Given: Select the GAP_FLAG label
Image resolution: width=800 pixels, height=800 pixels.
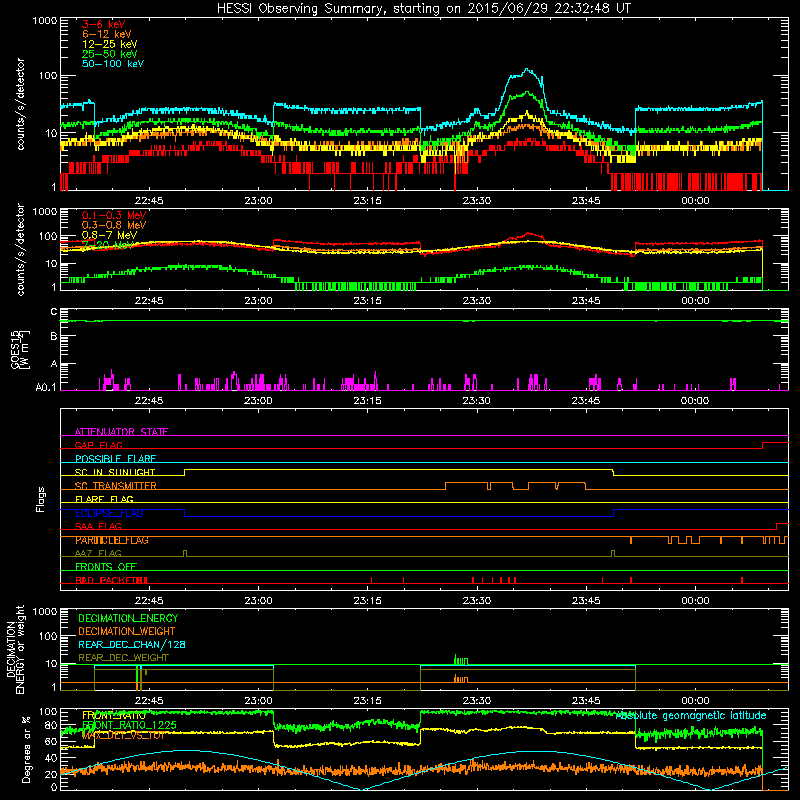Looking at the screenshot, I should click(98, 445).
